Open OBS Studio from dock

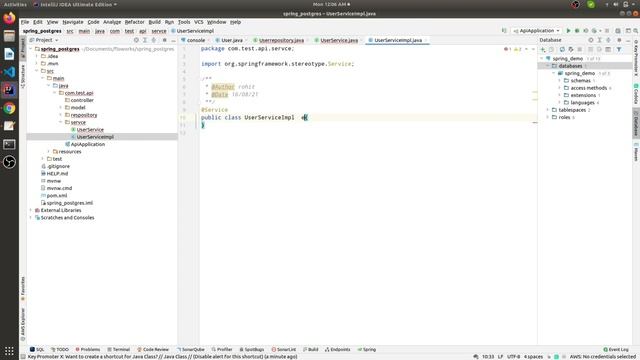[x=9, y=162]
